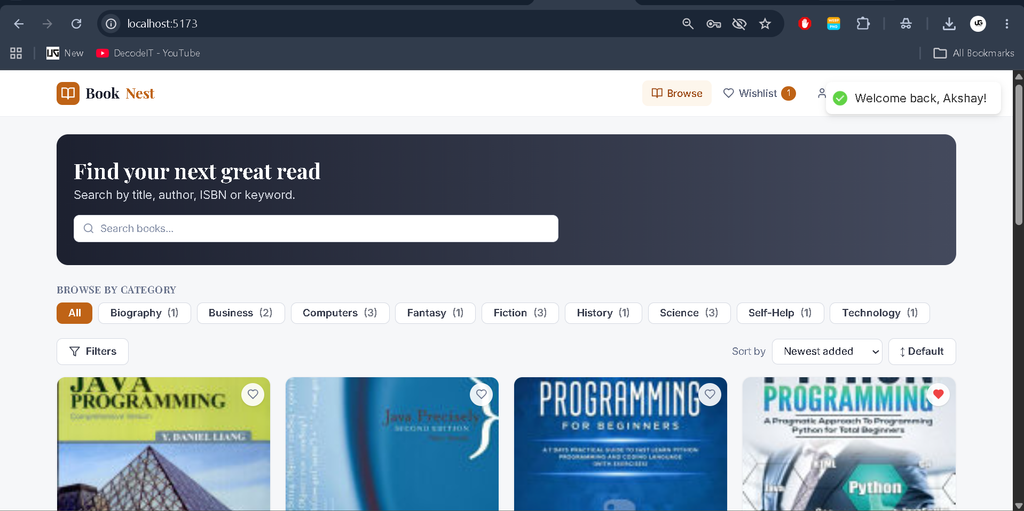Screen dimensions: 1024x511
Task: Open the Newest added sort dropdown
Action: point(827,352)
